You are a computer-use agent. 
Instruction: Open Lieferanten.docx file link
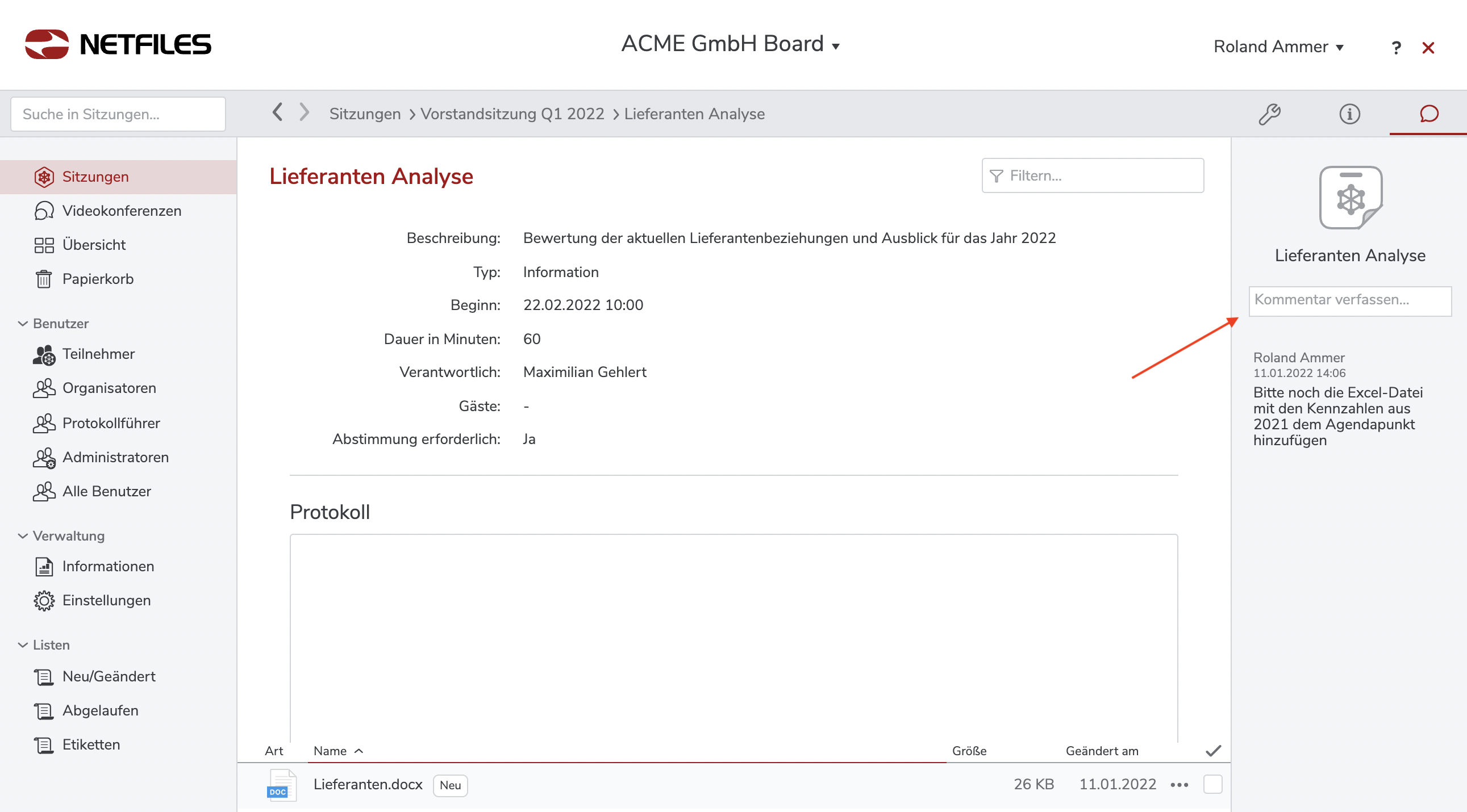point(368,784)
